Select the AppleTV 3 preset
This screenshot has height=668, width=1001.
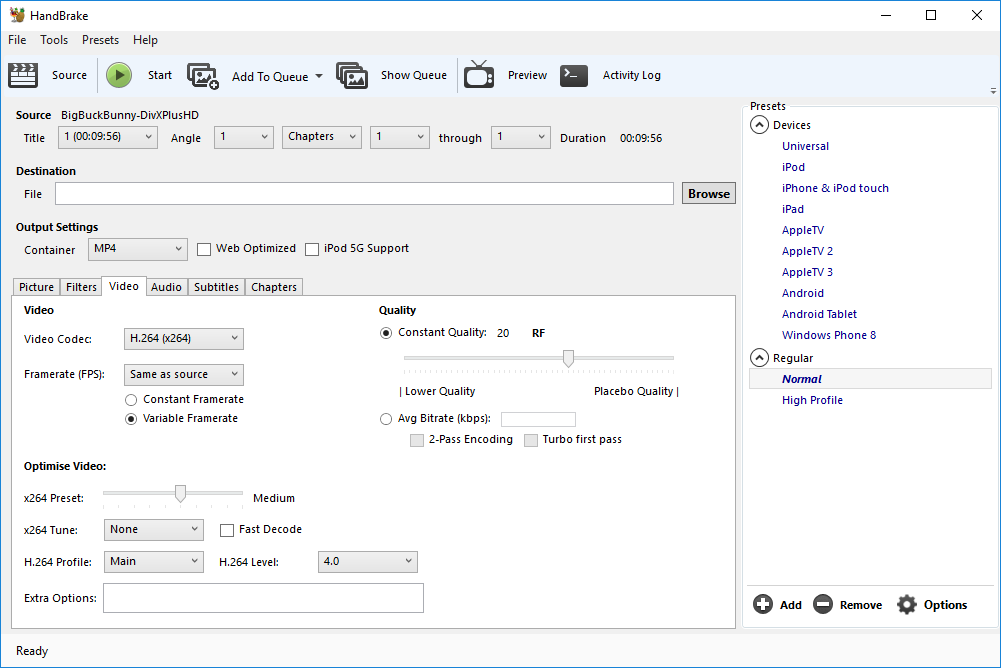(x=807, y=272)
